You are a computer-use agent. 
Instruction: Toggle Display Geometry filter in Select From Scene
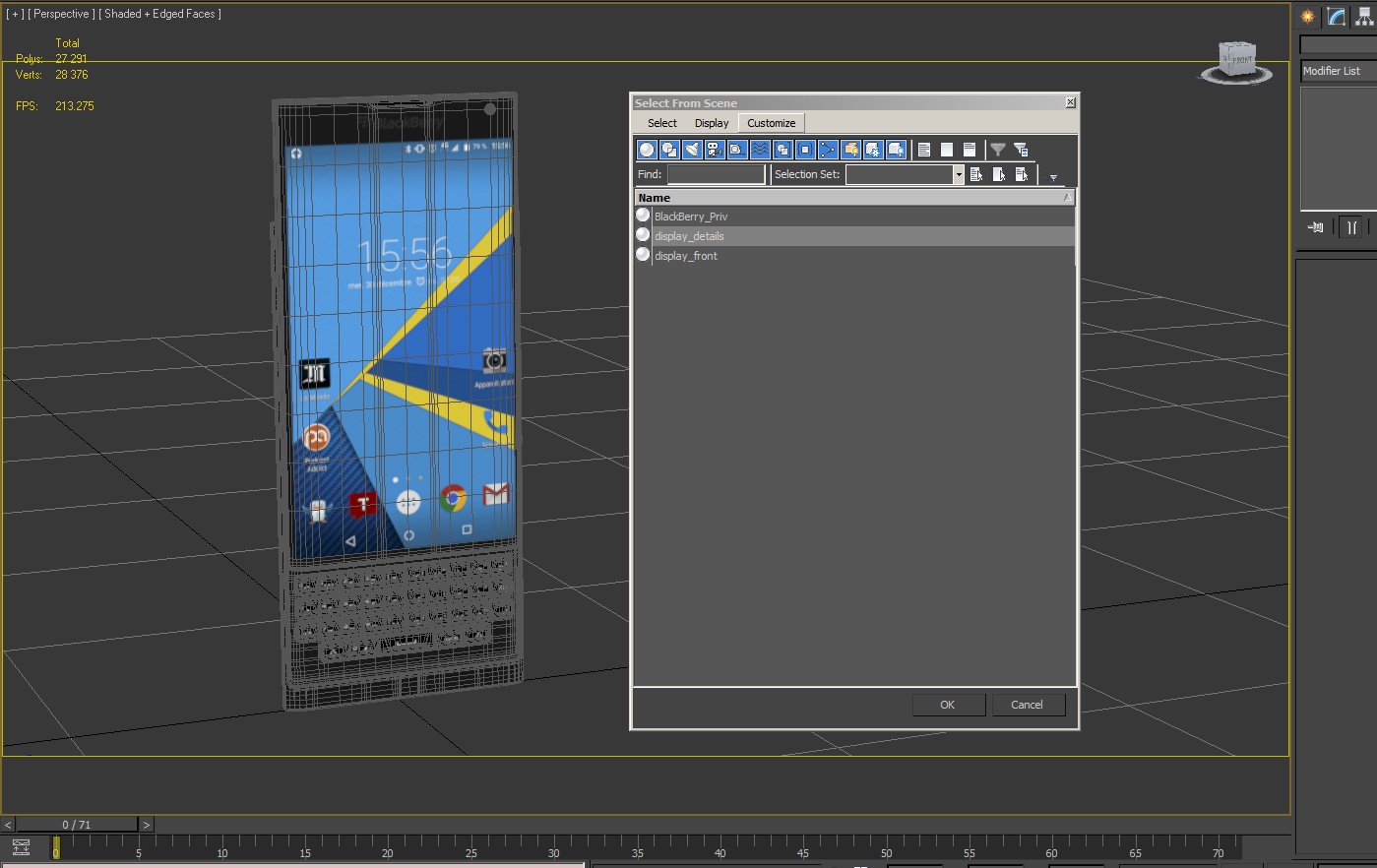tap(647, 150)
